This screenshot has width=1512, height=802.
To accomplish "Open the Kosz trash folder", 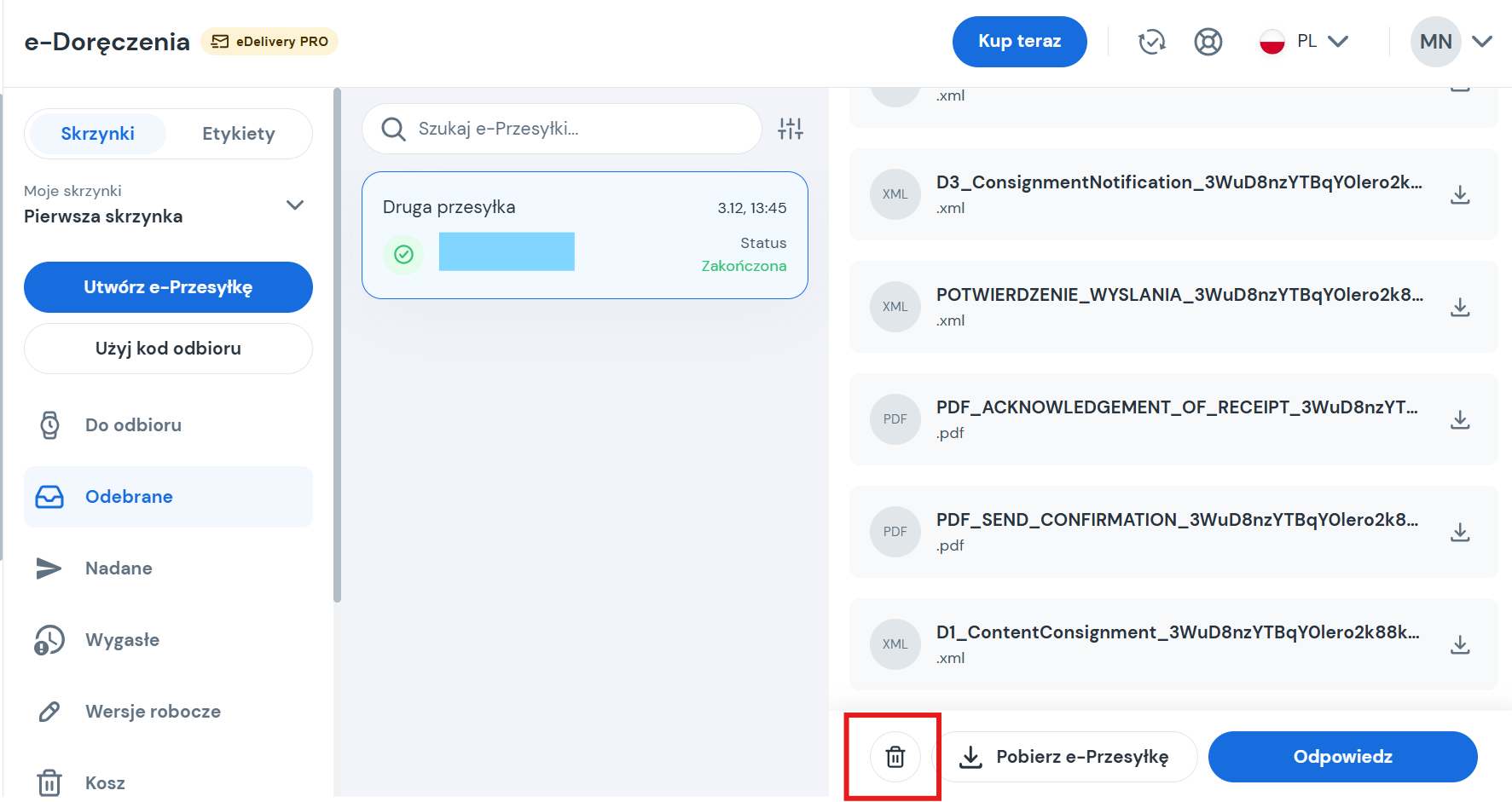I will click(104, 781).
